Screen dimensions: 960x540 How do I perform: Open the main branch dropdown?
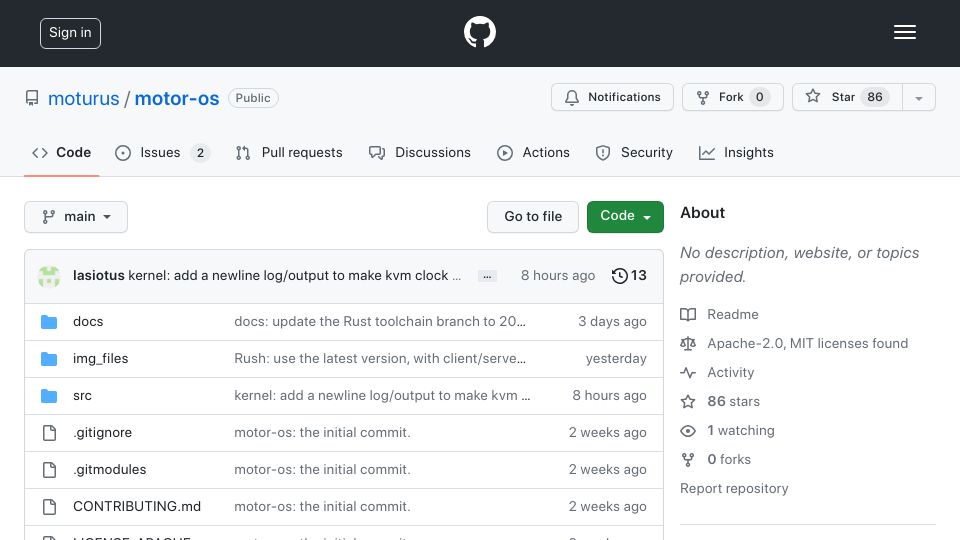[x=76, y=217]
